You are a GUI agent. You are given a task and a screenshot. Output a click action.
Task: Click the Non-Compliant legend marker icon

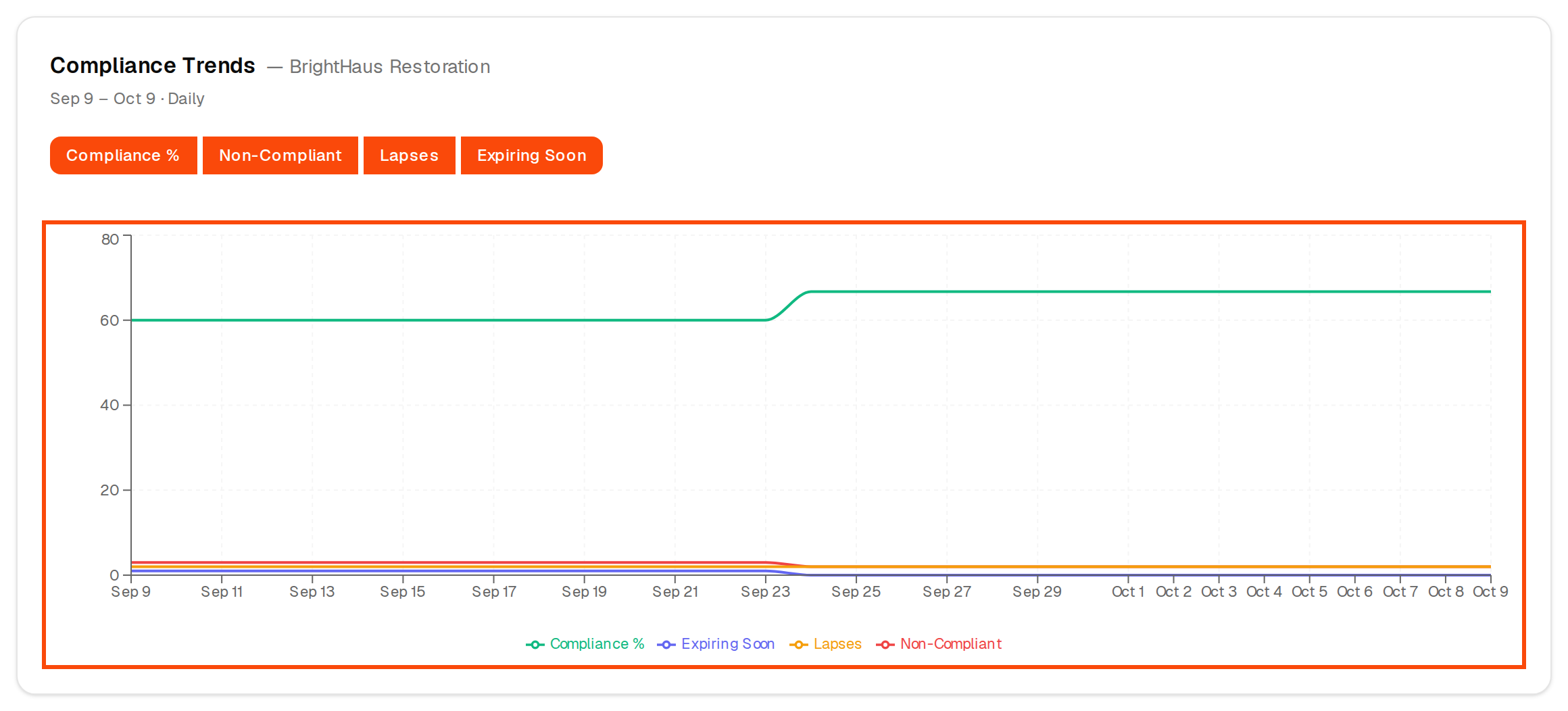click(885, 645)
